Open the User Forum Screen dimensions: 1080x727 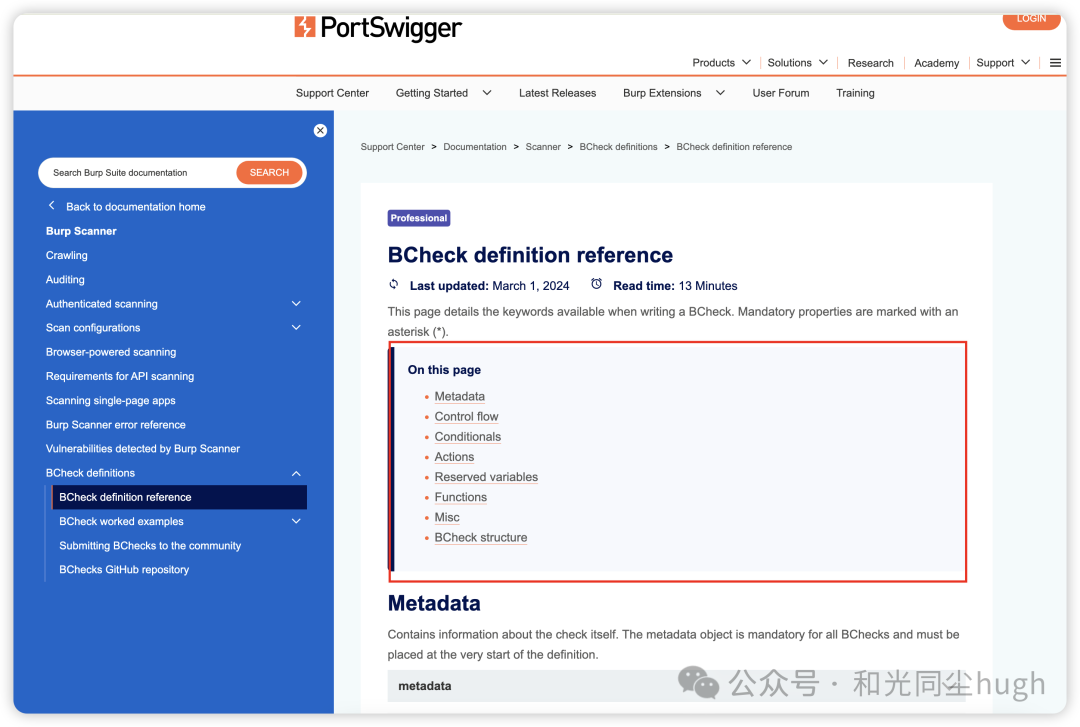[x=780, y=93]
